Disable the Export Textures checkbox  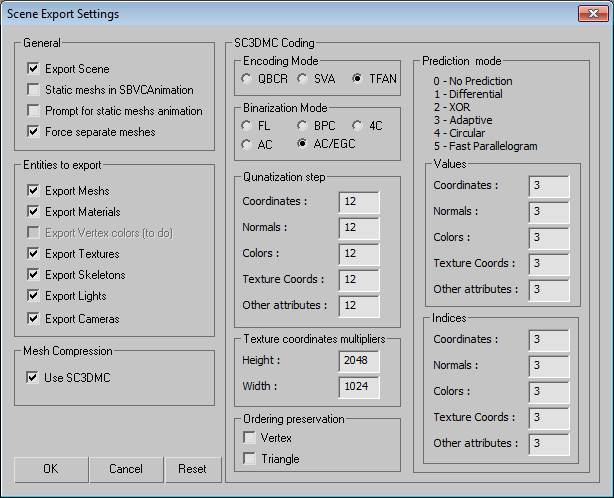(x=34, y=254)
